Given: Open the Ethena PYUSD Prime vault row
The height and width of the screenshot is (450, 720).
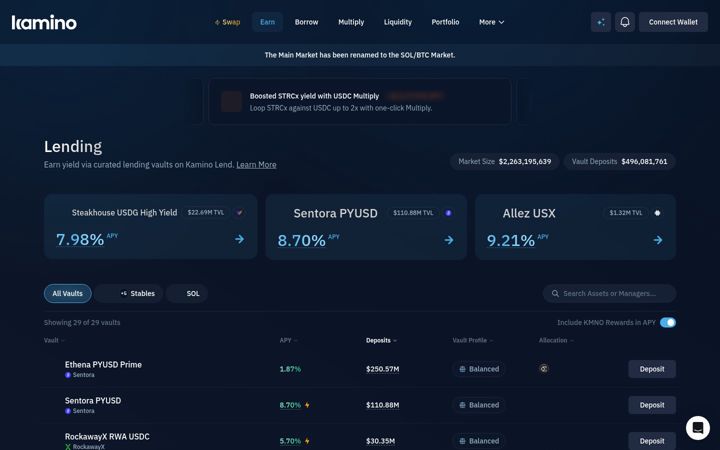Looking at the screenshot, I should (x=360, y=369).
